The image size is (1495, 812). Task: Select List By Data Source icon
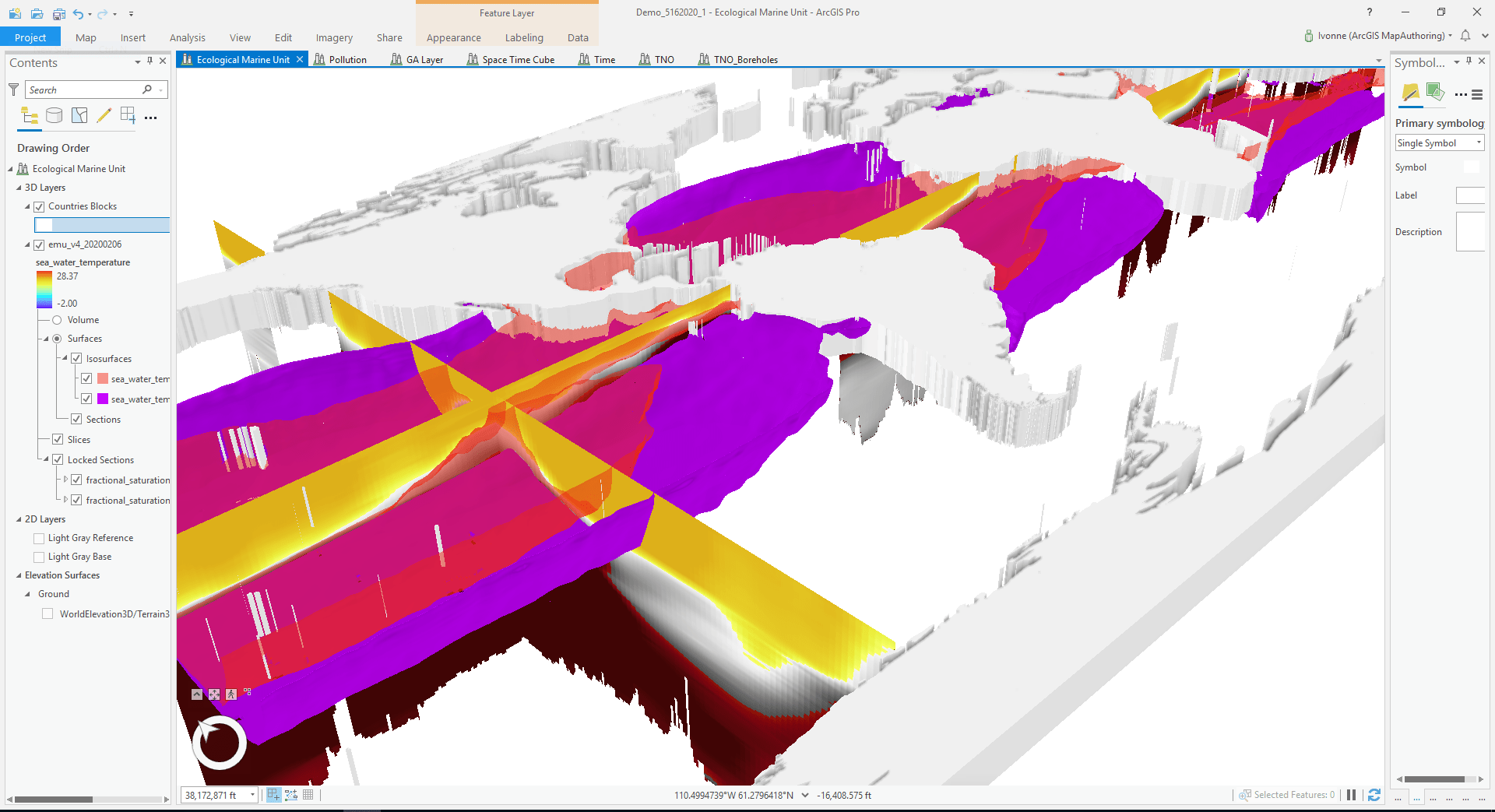click(54, 116)
